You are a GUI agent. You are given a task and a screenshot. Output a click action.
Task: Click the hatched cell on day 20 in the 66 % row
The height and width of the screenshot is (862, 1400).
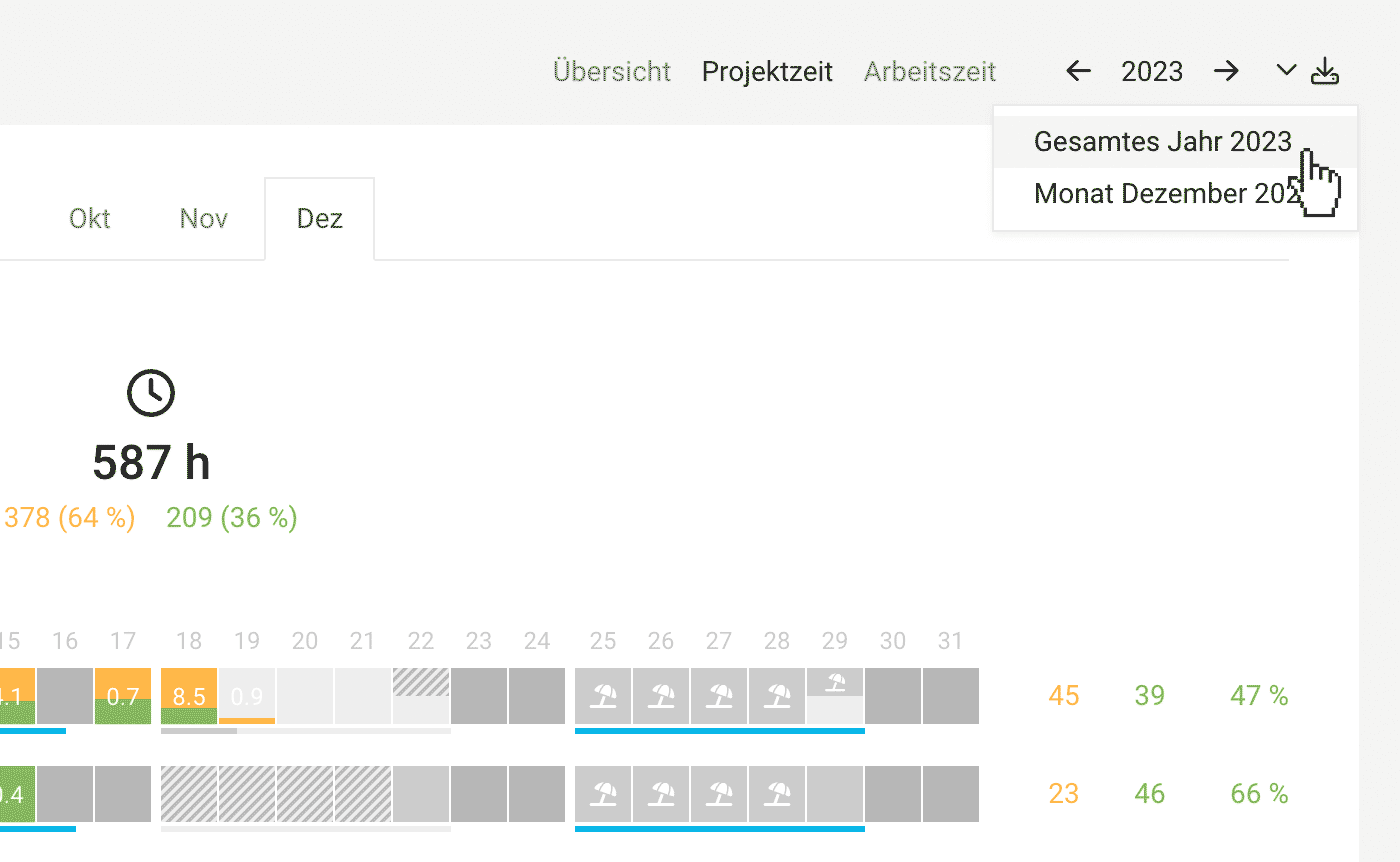[305, 794]
